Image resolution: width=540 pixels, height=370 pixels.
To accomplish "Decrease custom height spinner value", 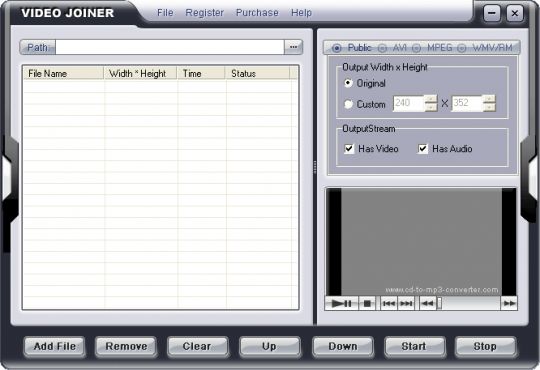I will coord(489,107).
